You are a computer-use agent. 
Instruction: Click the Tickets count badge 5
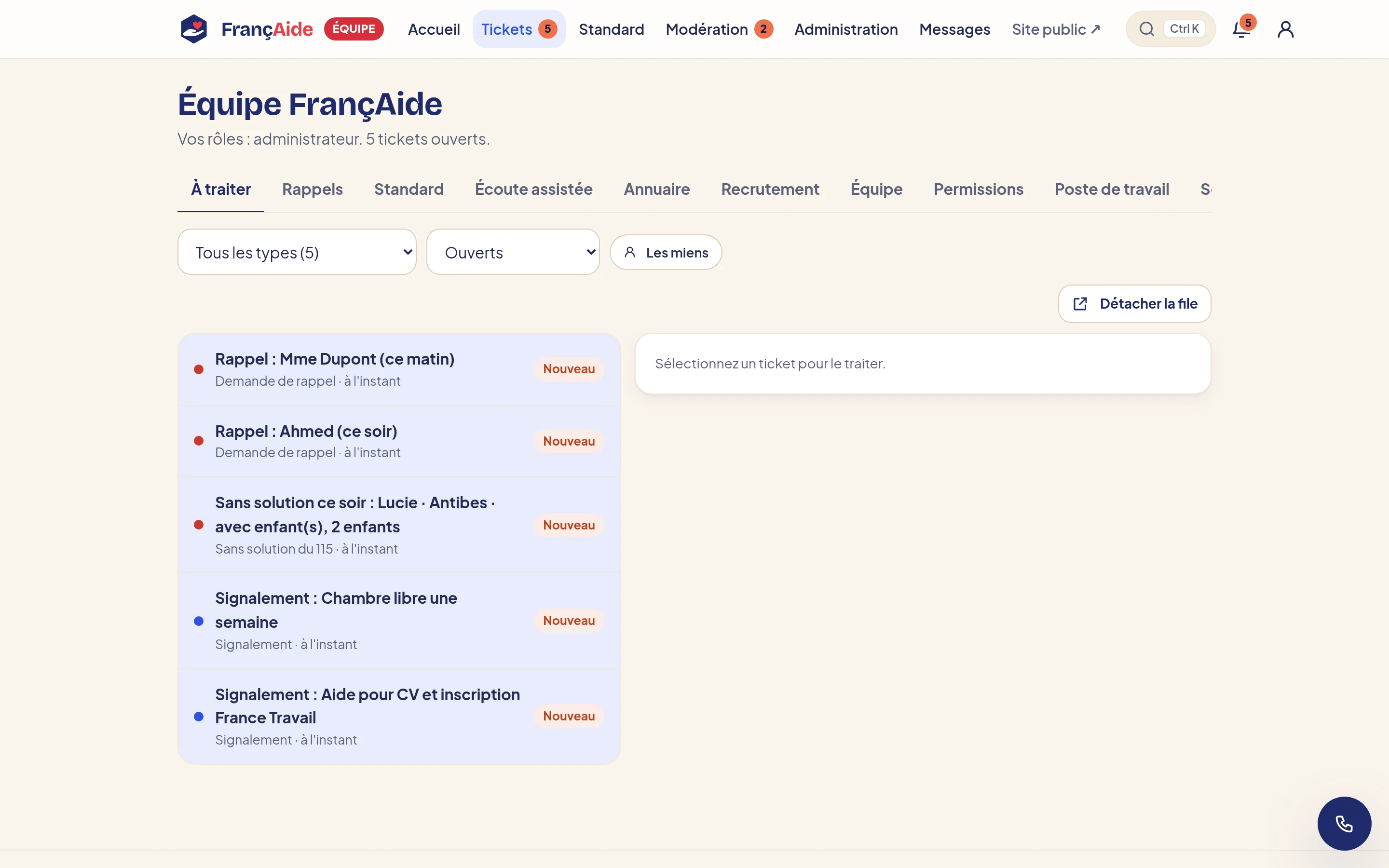pos(547,29)
